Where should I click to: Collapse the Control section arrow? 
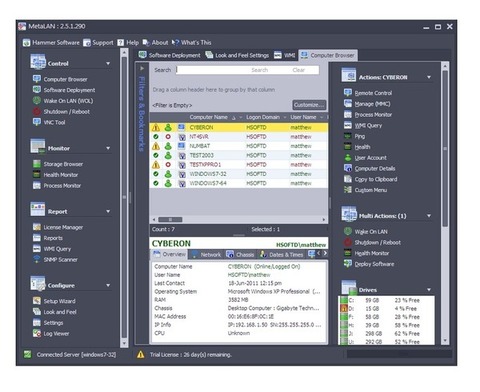(108, 63)
